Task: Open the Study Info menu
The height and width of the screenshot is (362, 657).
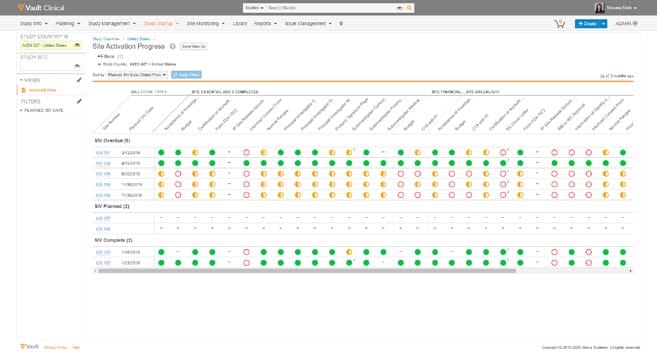Action: pyautogui.click(x=34, y=23)
